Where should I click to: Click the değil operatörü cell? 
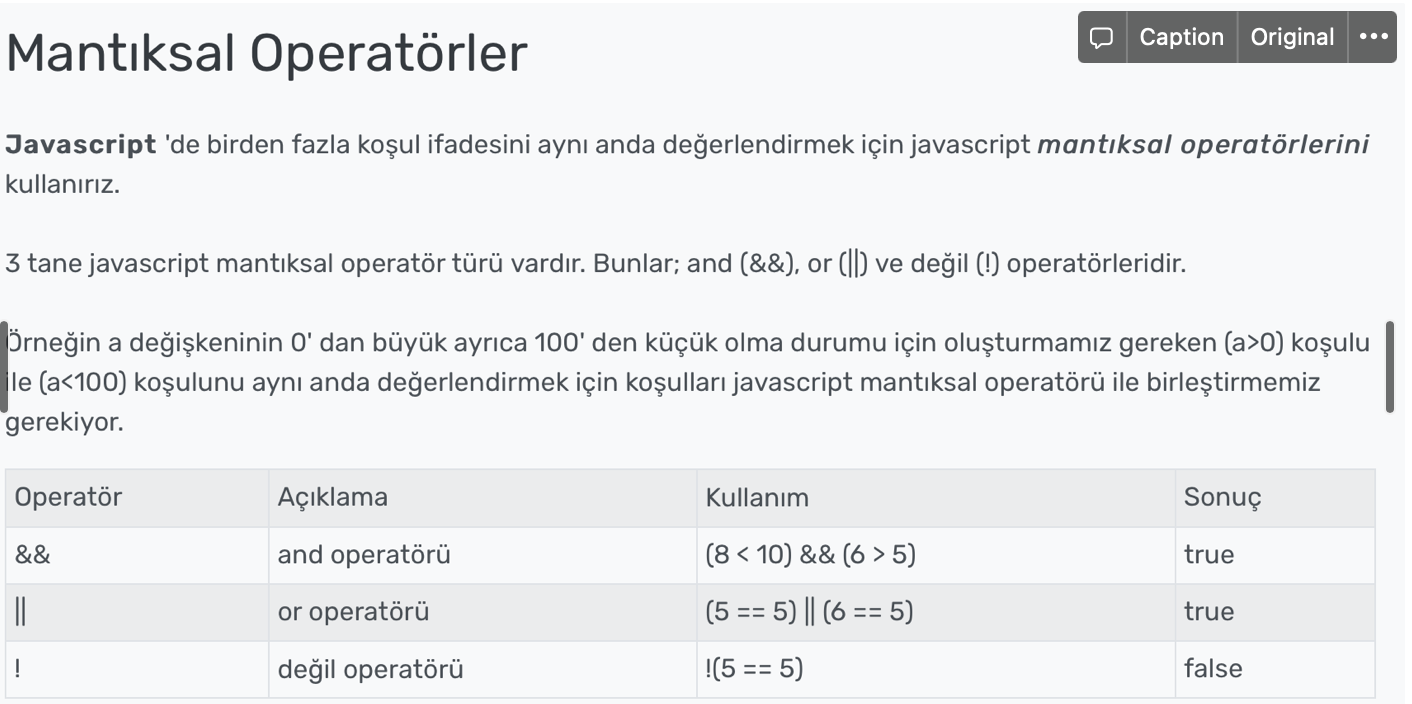point(483,669)
